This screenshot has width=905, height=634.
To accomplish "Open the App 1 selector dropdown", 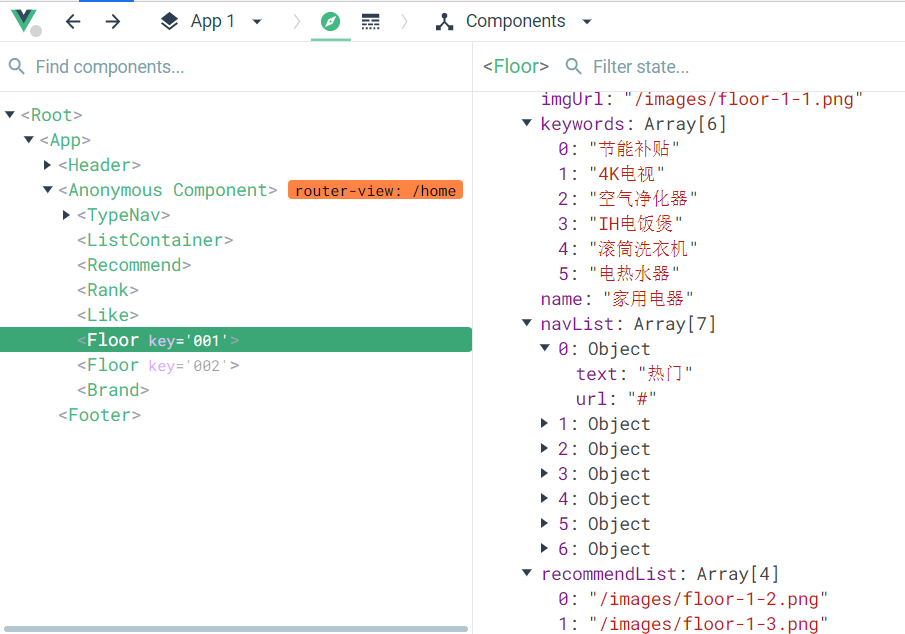I will point(254,20).
